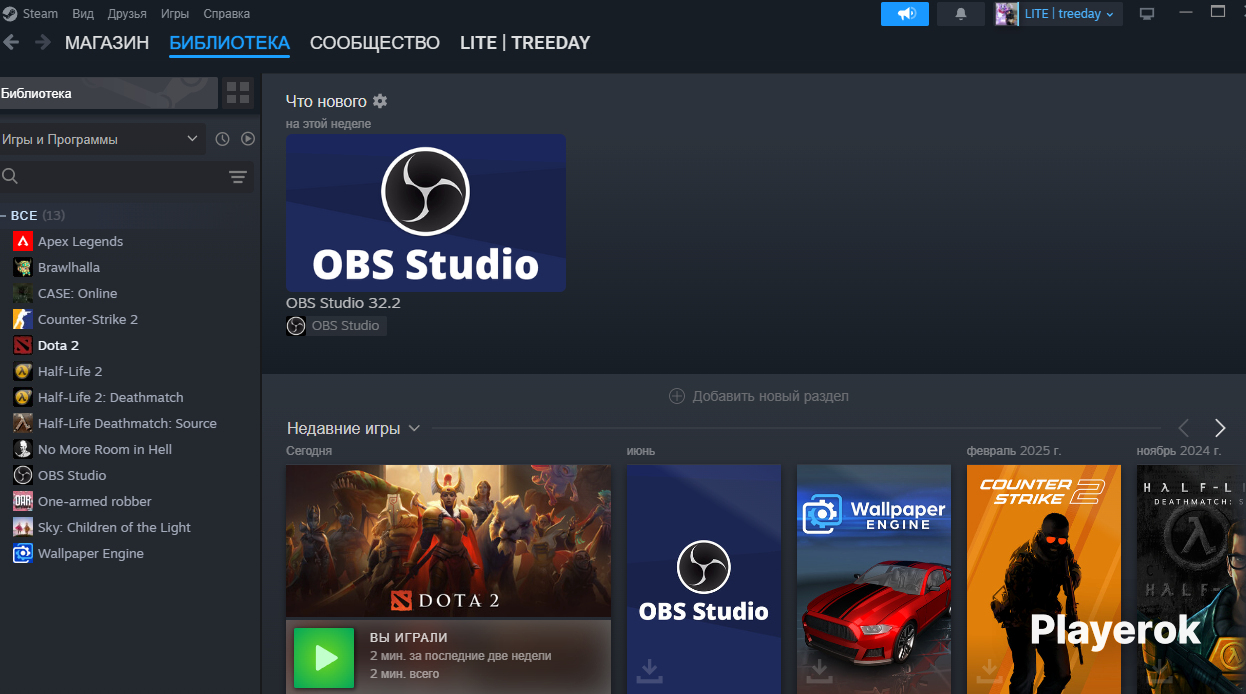This screenshot has width=1246, height=694.
Task: Click the Counter-Strike 2 icon in list
Action: coord(23,319)
